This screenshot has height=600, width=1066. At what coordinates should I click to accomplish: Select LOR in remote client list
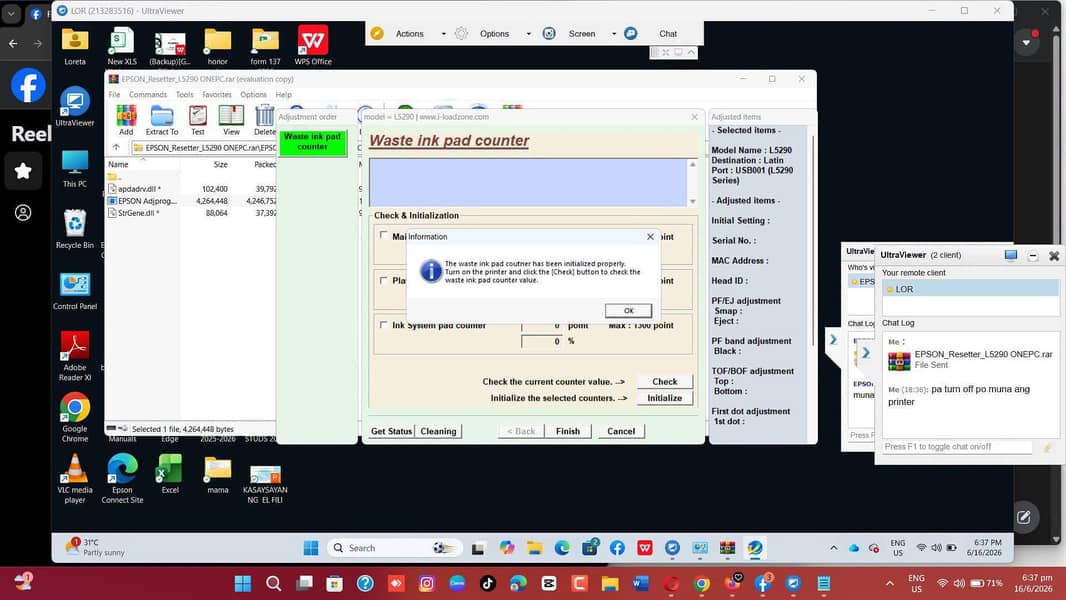point(971,289)
